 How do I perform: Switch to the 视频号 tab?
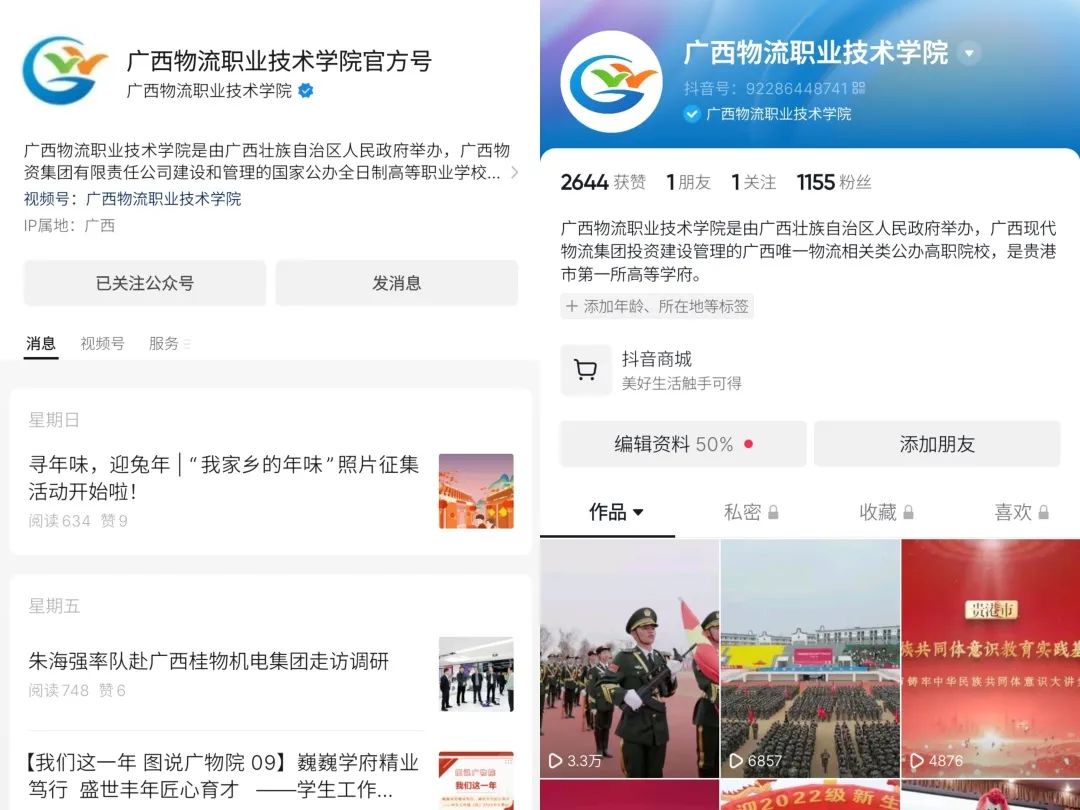pos(103,343)
